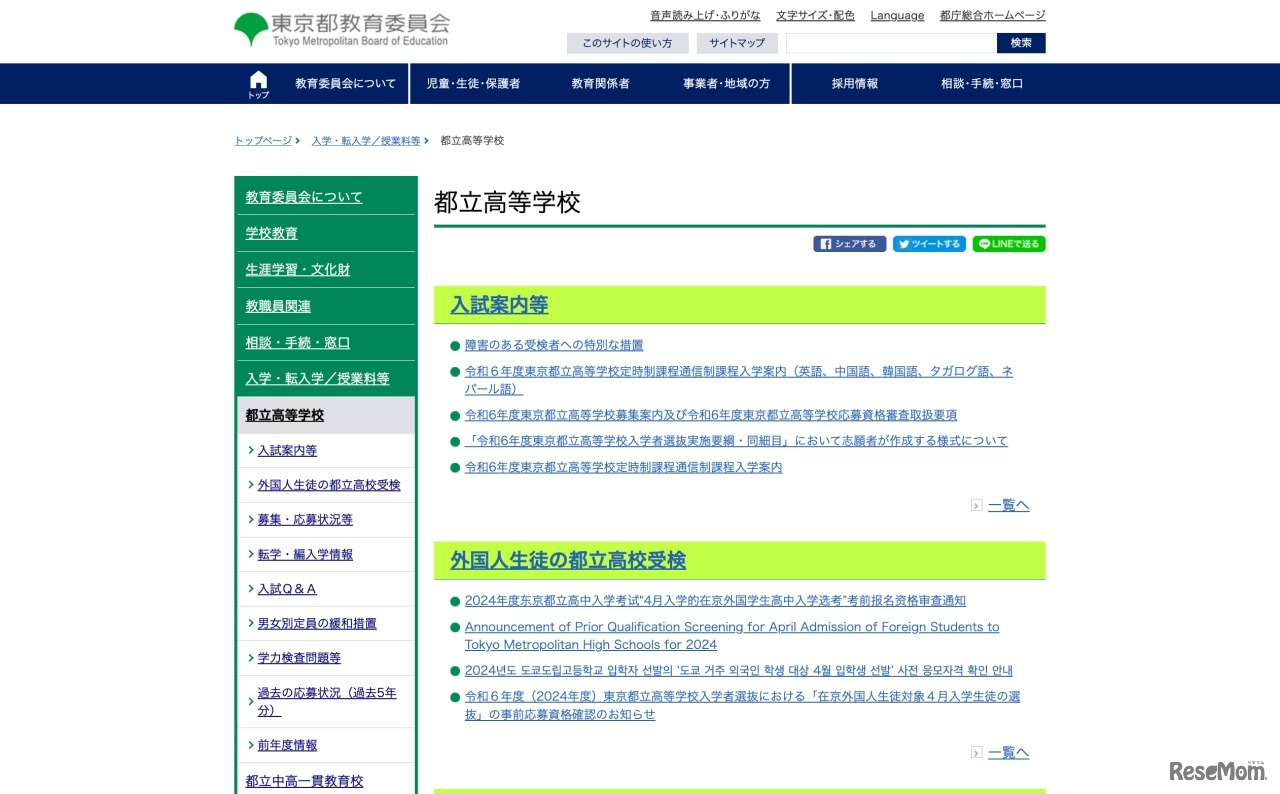Send page with the LINEで送る icon
Viewport: 1280px width, 794px height.
[1008, 243]
